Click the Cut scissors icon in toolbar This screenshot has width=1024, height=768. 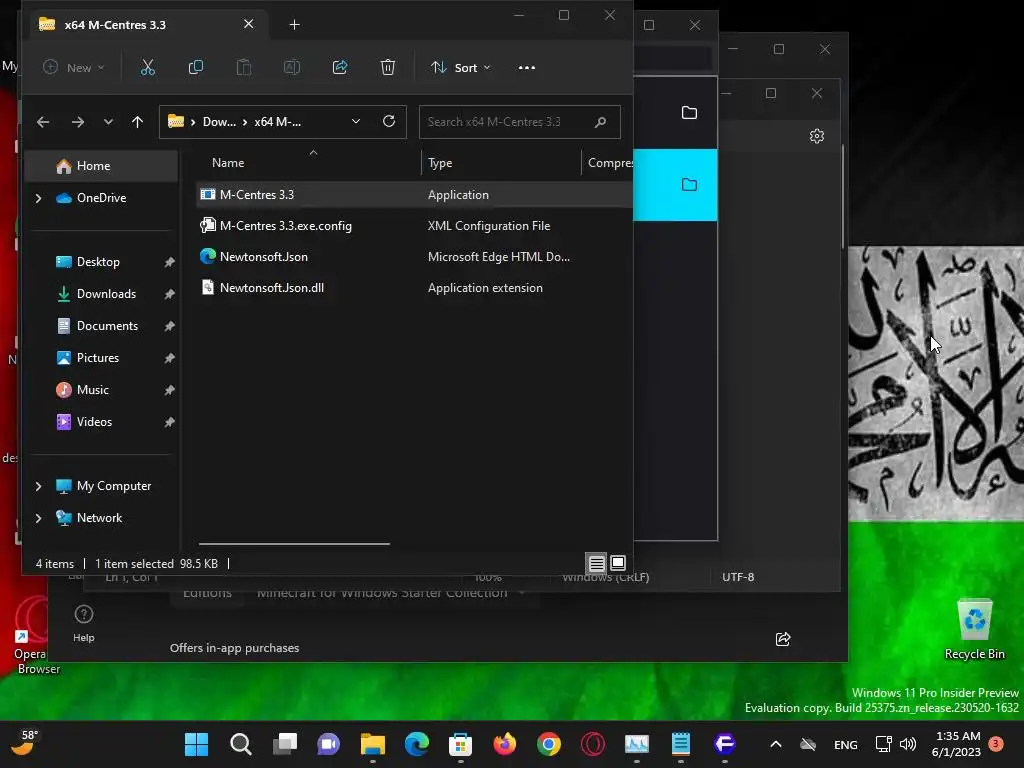[148, 67]
